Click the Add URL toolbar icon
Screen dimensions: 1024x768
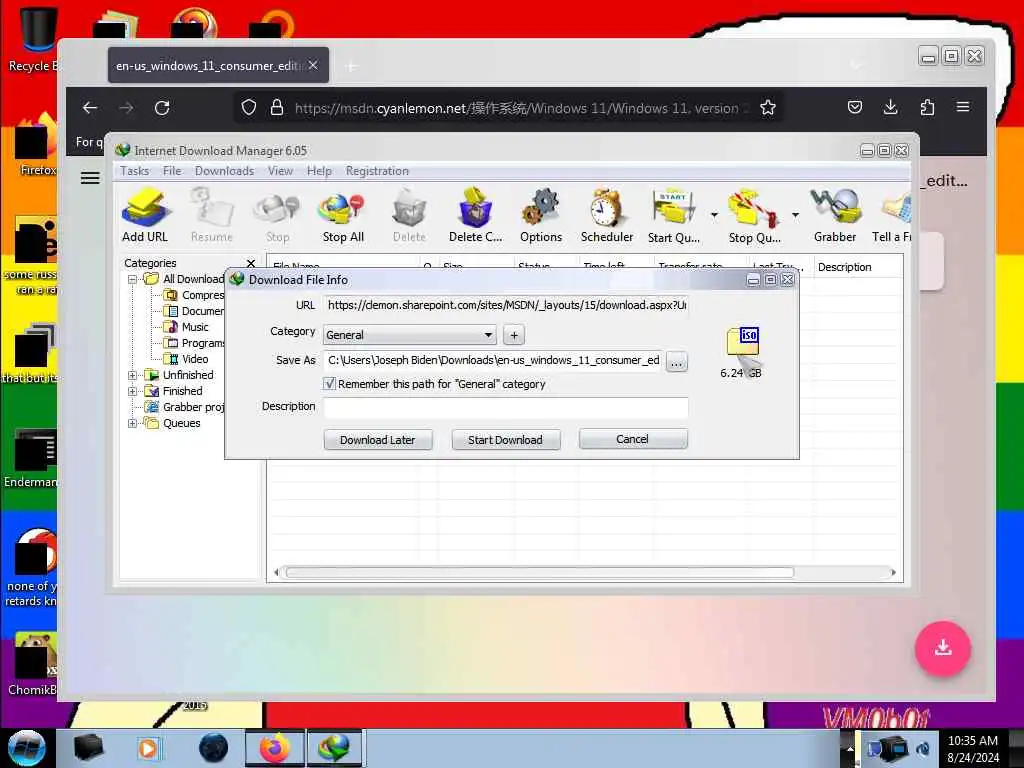(145, 216)
